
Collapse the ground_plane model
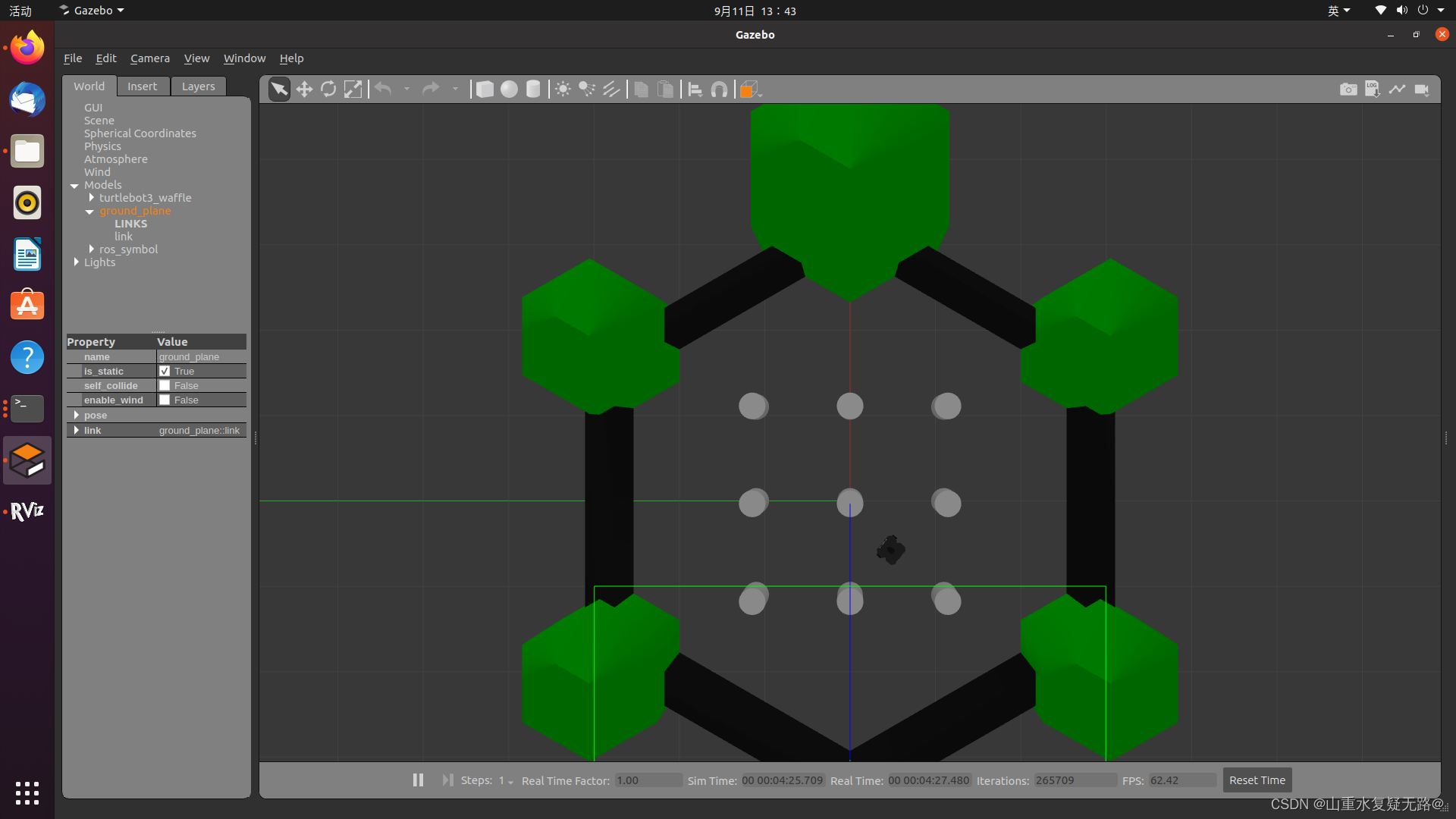point(89,212)
